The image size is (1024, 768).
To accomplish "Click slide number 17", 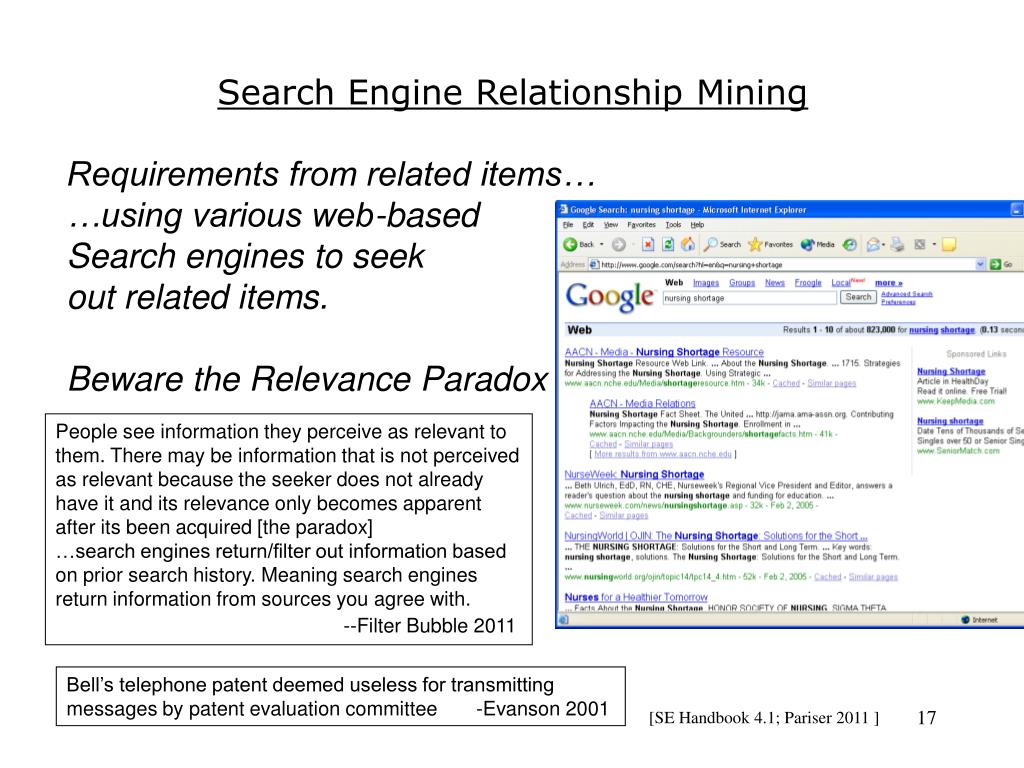I will pyautogui.click(x=927, y=718).
